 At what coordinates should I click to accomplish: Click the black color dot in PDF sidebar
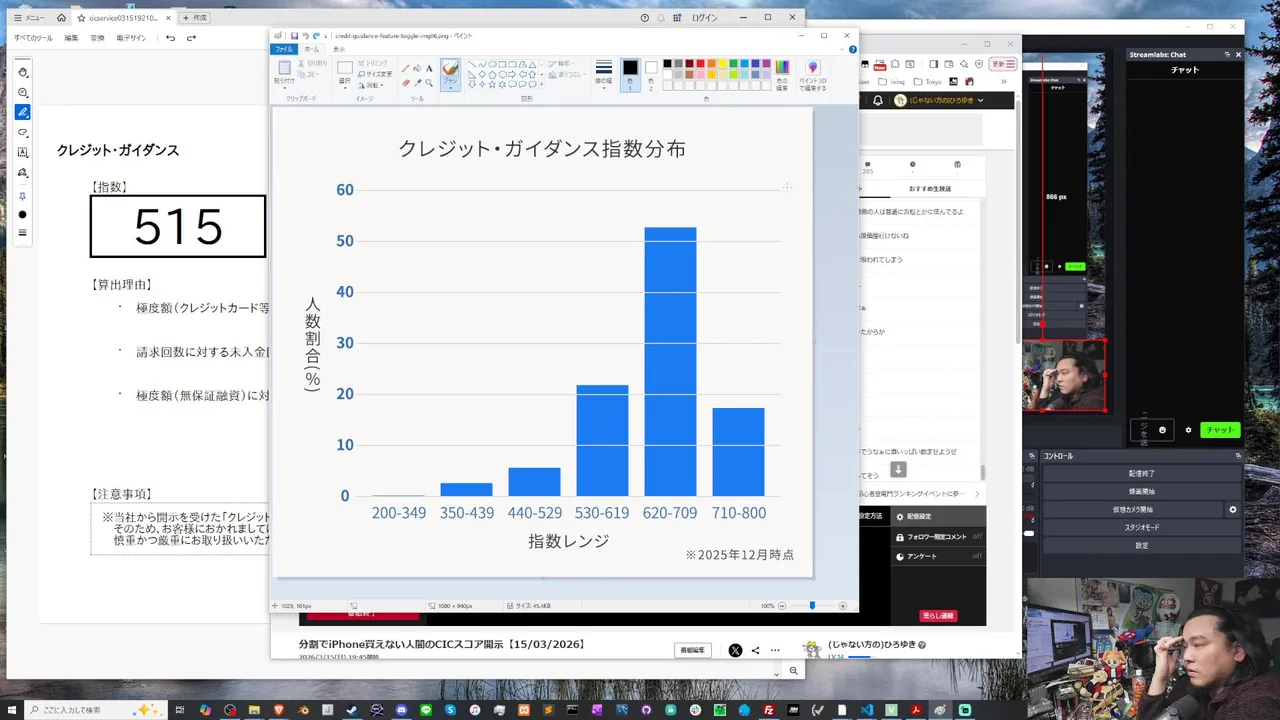click(23, 215)
